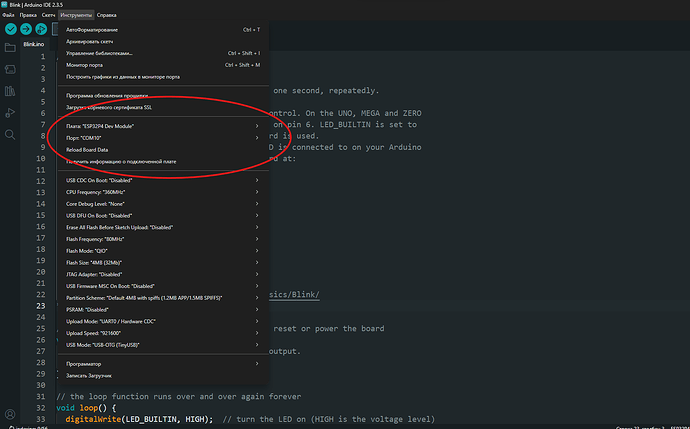Click the account profile icon in the sidebar
The width and height of the screenshot is (690, 429).
coord(10,414)
